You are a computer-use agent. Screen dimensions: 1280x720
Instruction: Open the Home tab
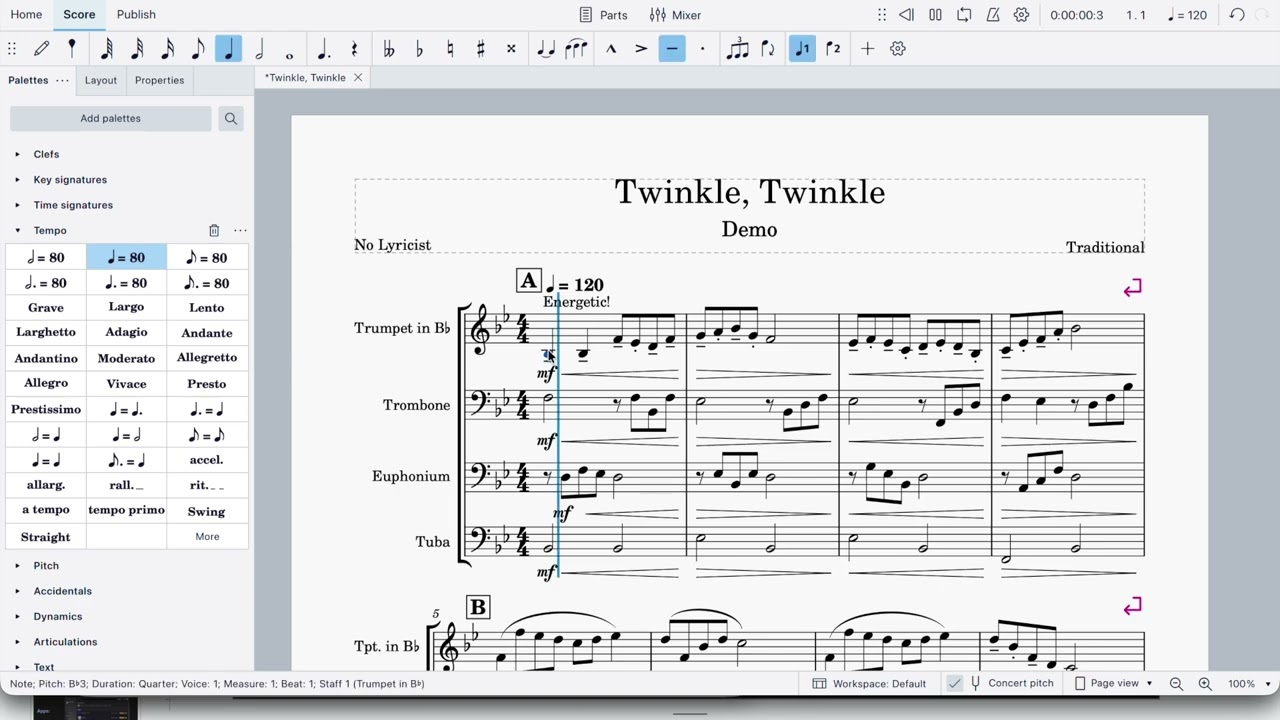click(26, 14)
